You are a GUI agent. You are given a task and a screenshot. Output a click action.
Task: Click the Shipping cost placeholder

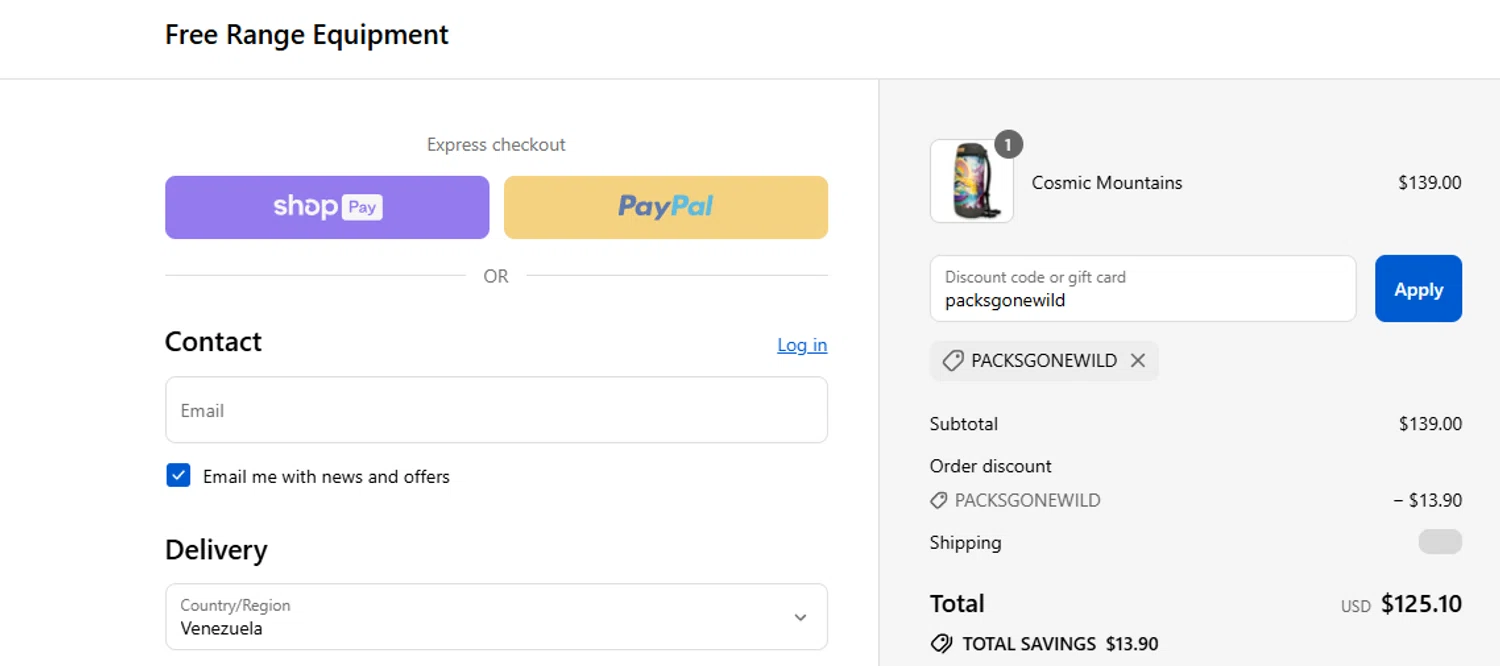(1440, 542)
